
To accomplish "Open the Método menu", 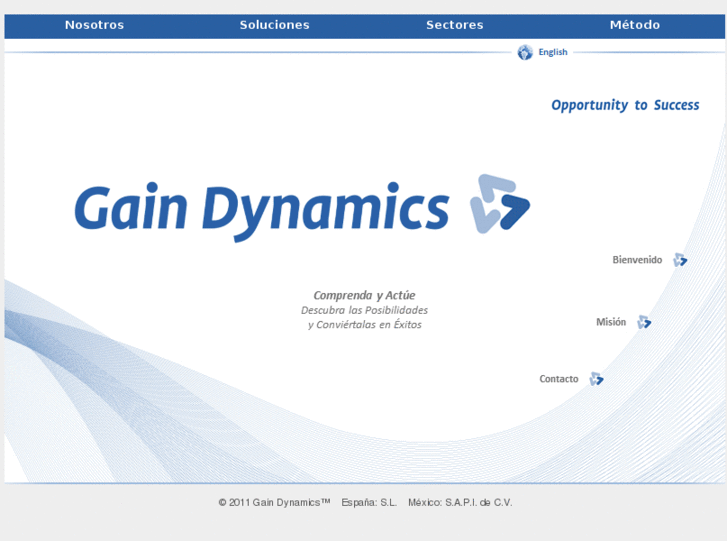I will coord(635,25).
